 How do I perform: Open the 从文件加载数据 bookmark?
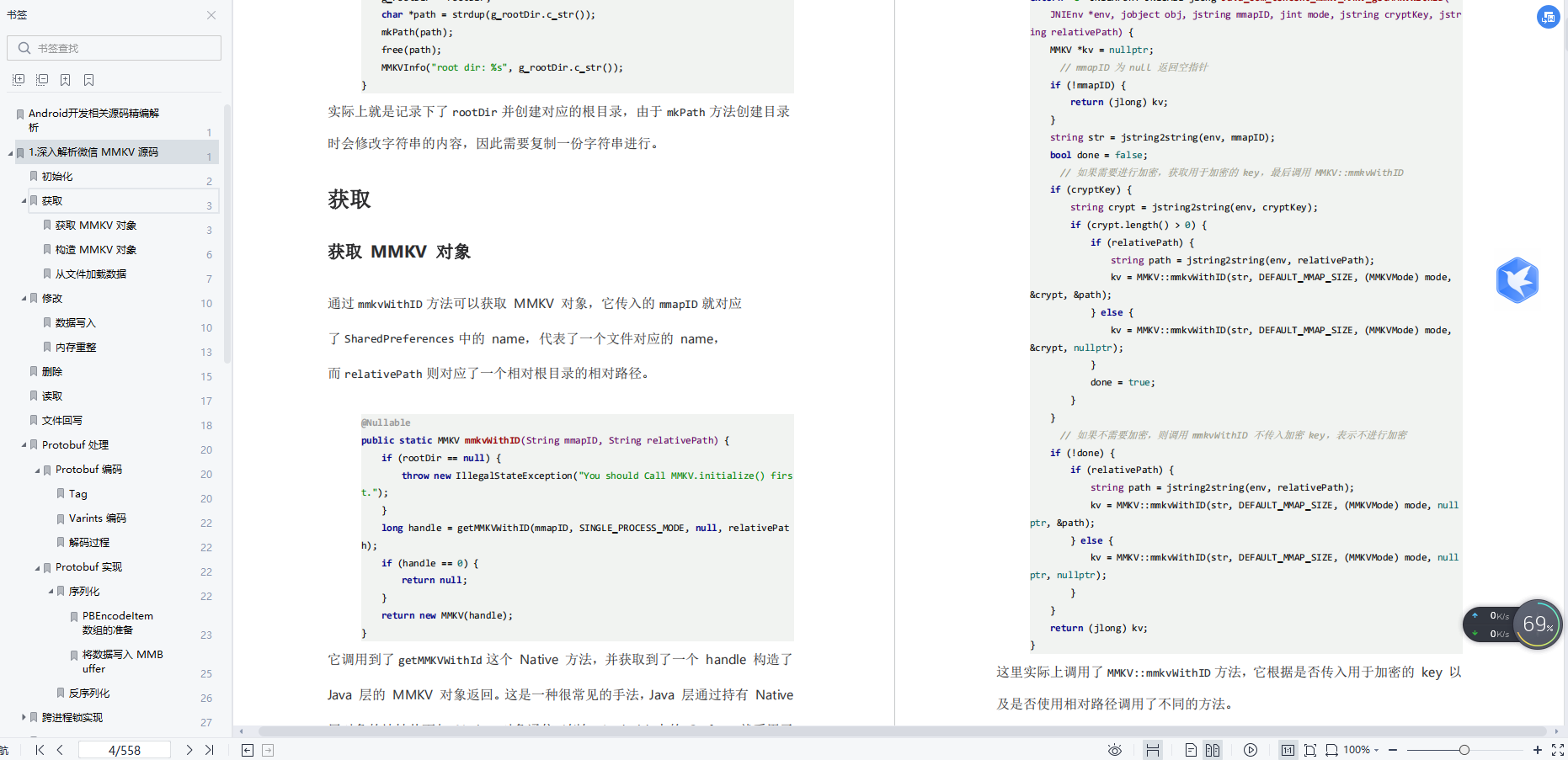pos(91,274)
